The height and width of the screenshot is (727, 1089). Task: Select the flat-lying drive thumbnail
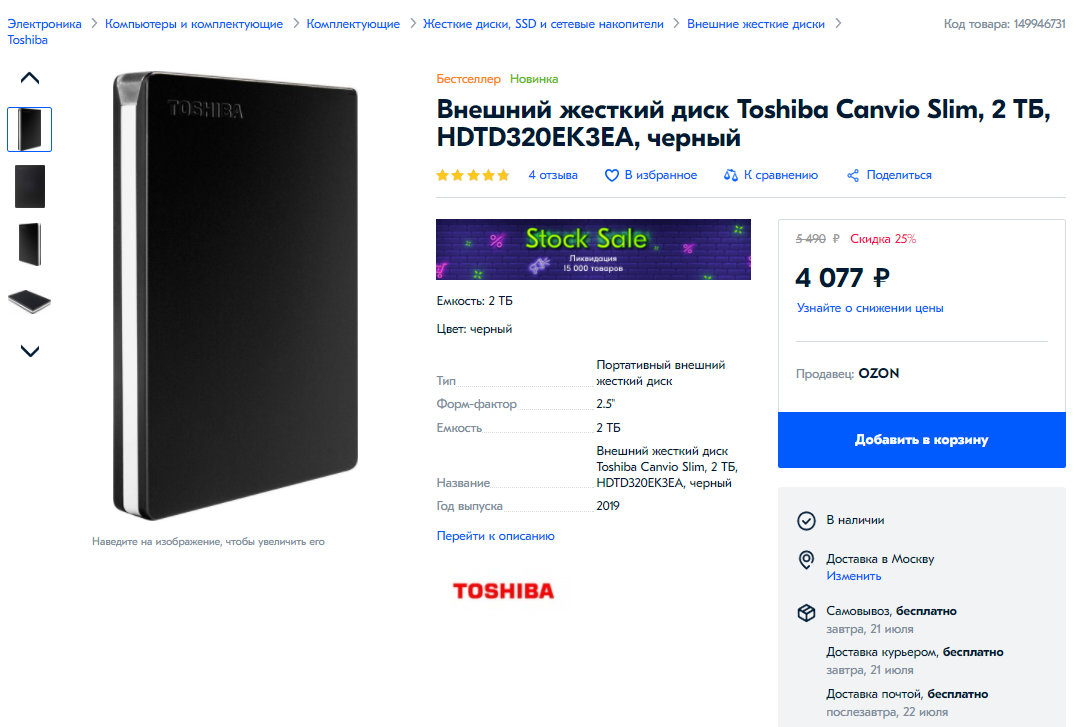tap(30, 301)
